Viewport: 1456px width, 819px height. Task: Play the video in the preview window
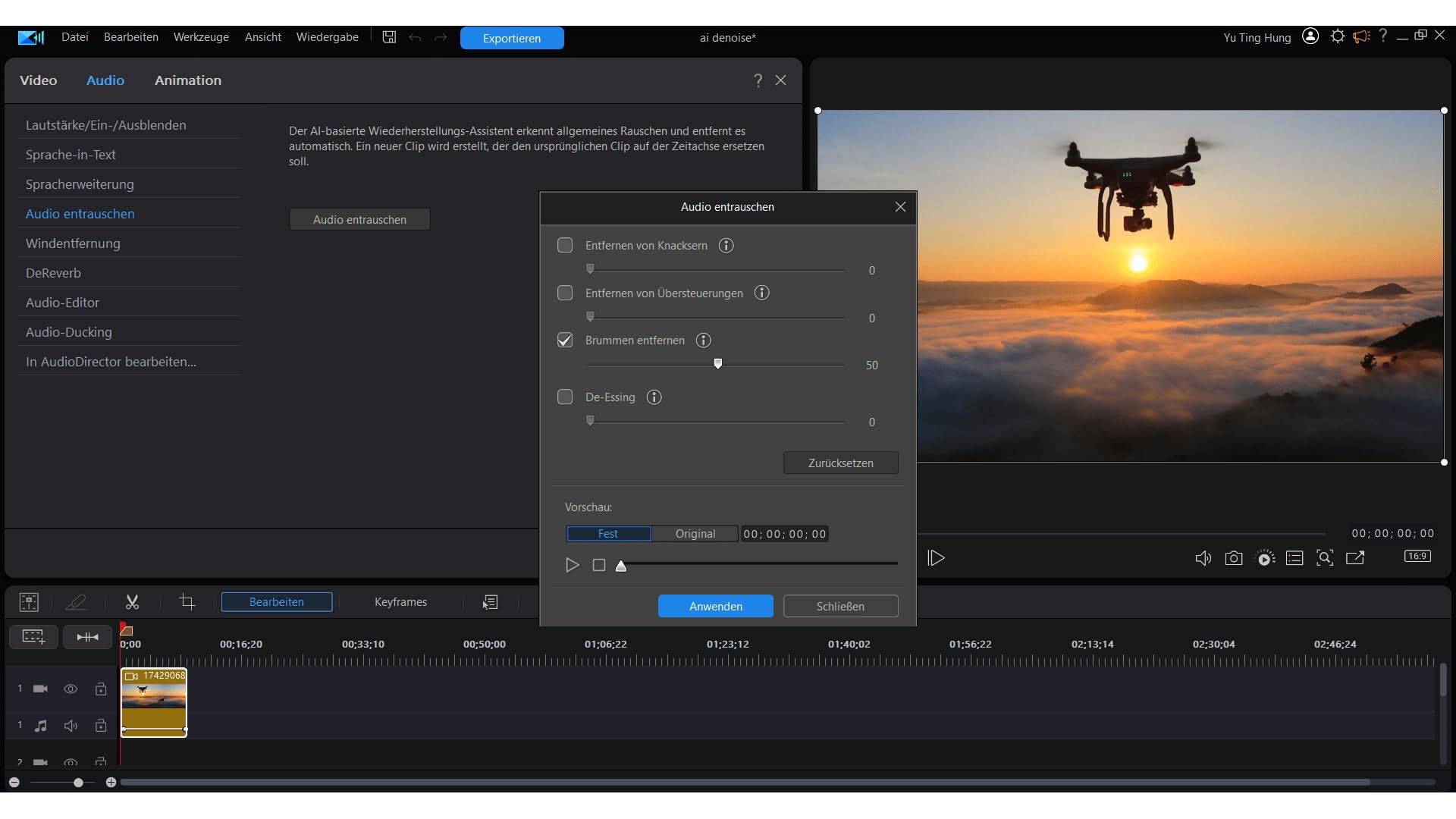pyautogui.click(x=937, y=558)
